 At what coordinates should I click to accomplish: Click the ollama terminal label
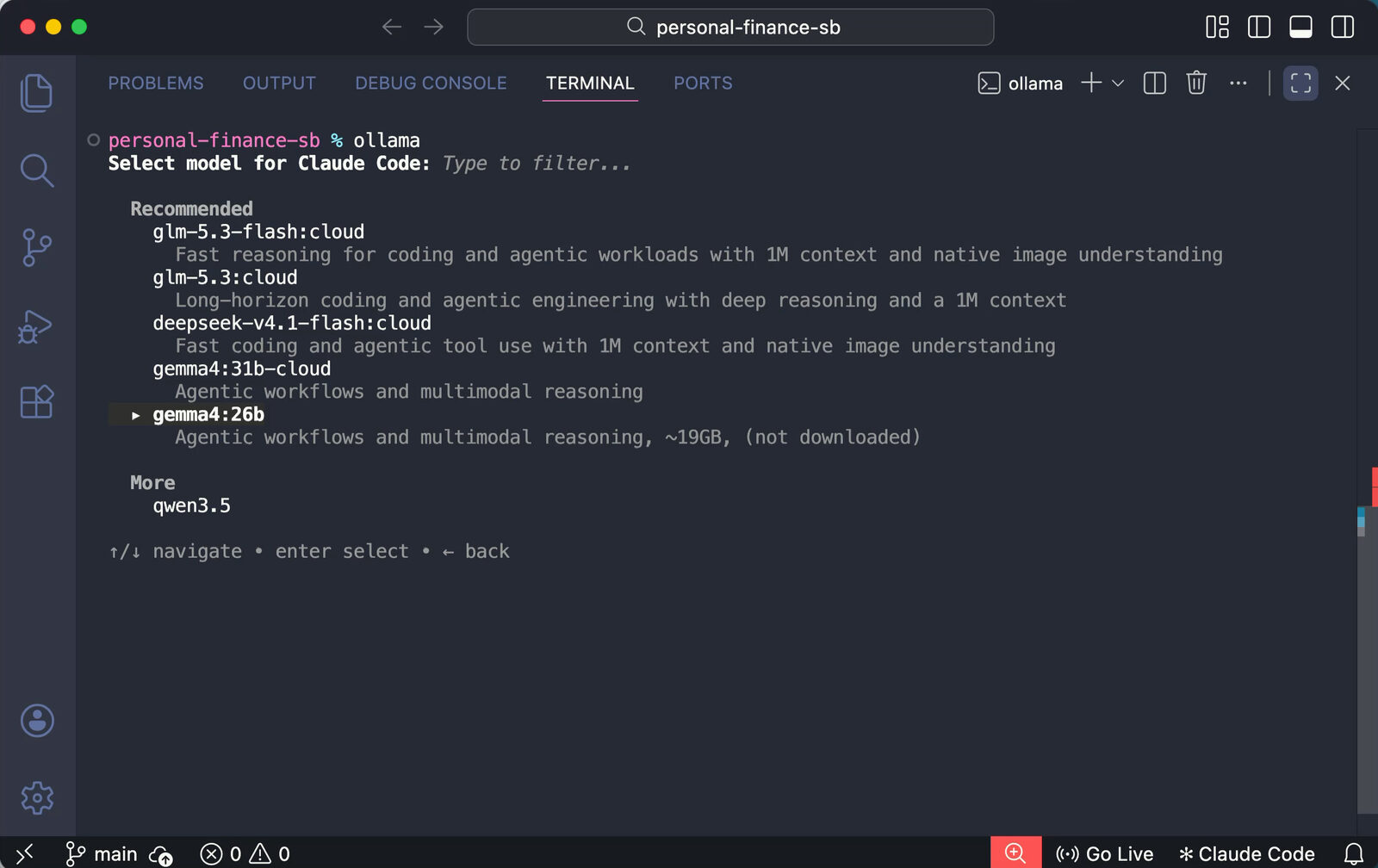point(1021,83)
